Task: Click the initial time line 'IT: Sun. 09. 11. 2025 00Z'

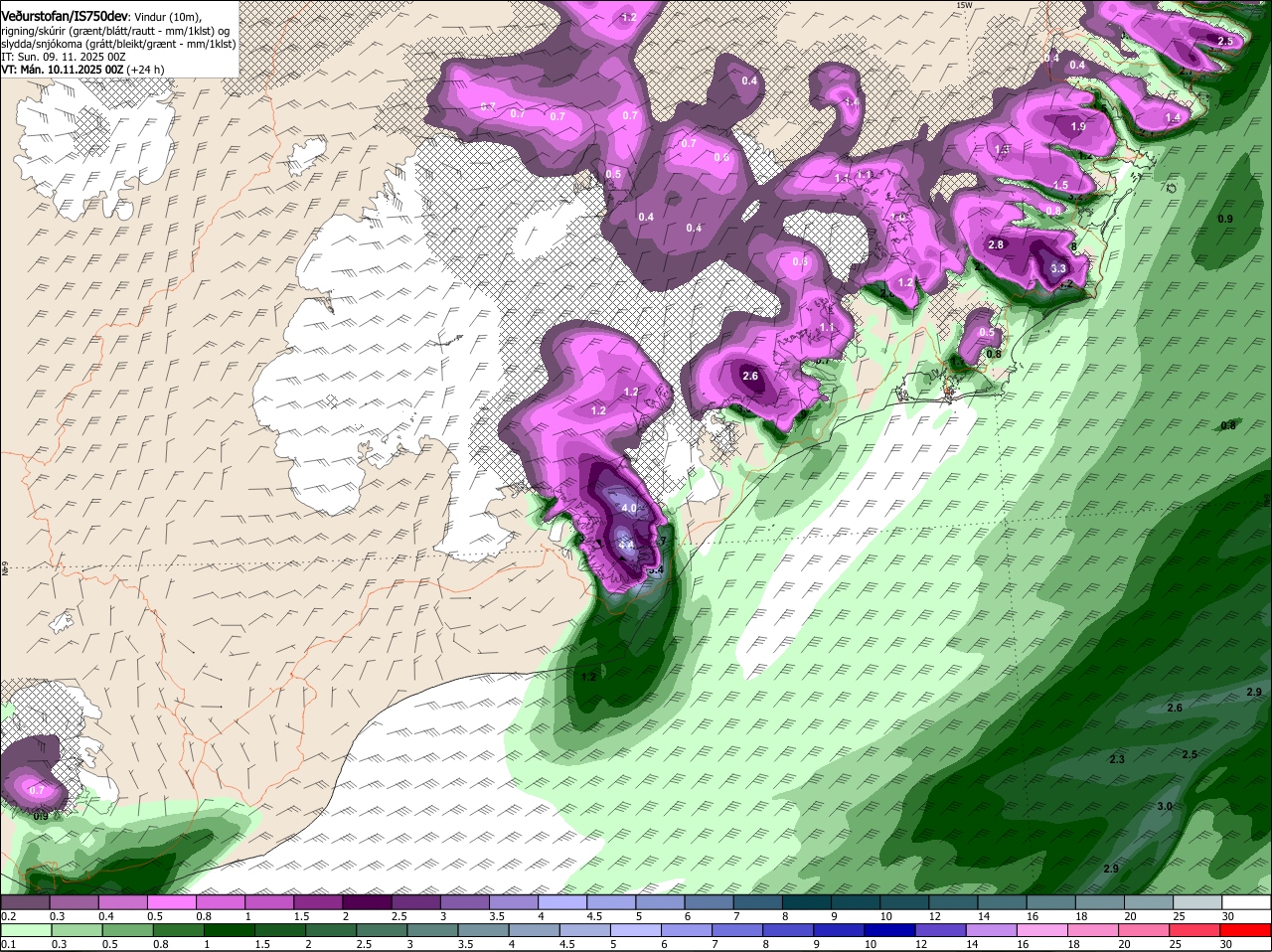Action: click(64, 57)
